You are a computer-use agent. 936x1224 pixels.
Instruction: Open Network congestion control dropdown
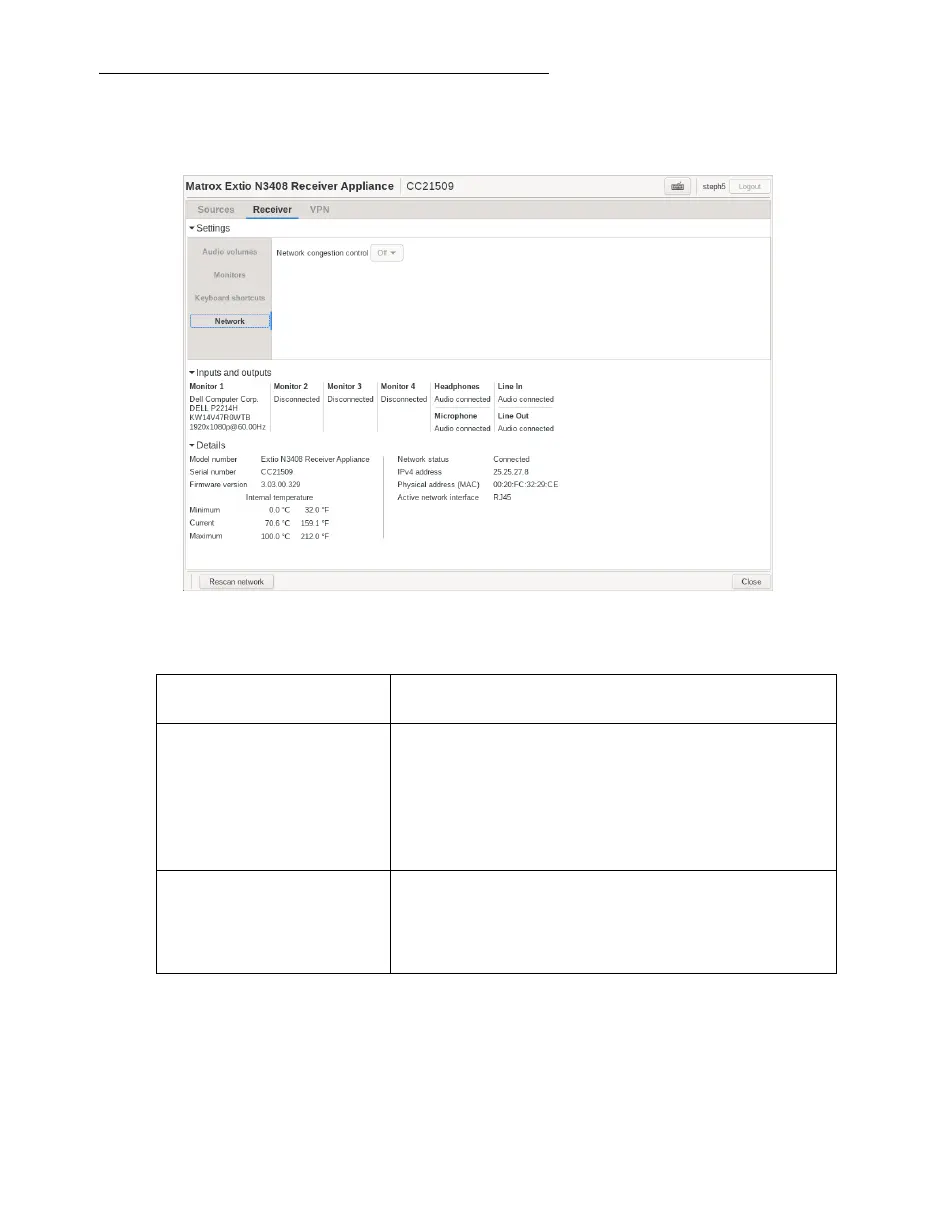click(387, 254)
